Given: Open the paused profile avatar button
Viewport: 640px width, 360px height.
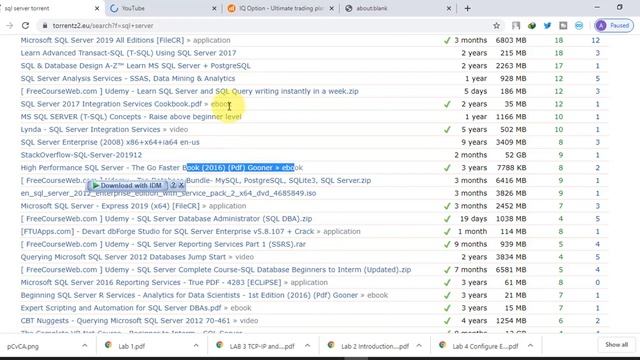Looking at the screenshot, I should (x=614, y=26).
